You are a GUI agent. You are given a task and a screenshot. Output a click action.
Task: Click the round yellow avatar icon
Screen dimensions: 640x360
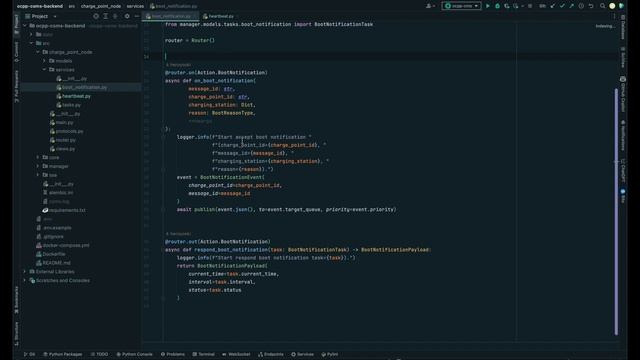[x=612, y=6]
